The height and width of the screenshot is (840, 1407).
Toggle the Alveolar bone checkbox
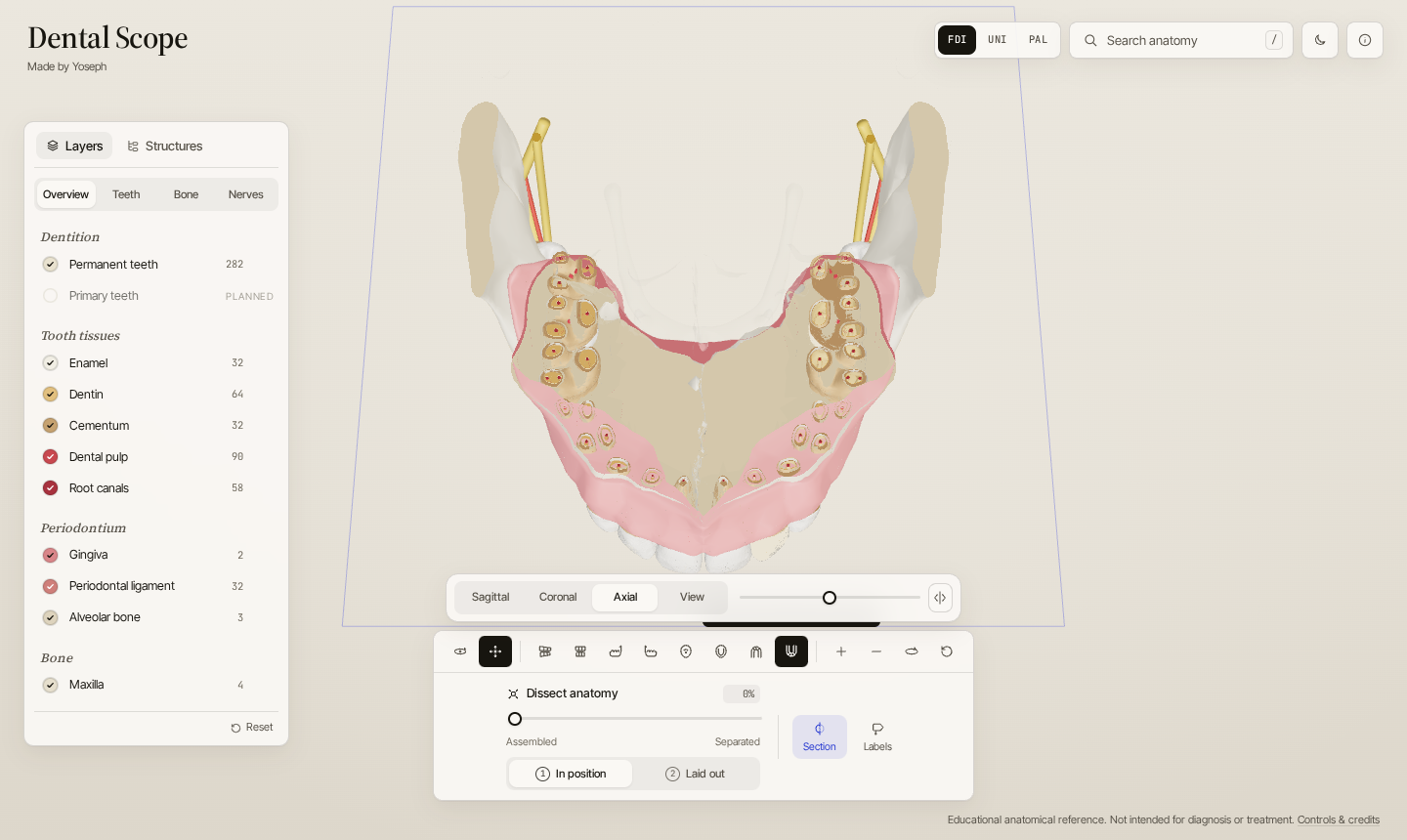pos(51,617)
